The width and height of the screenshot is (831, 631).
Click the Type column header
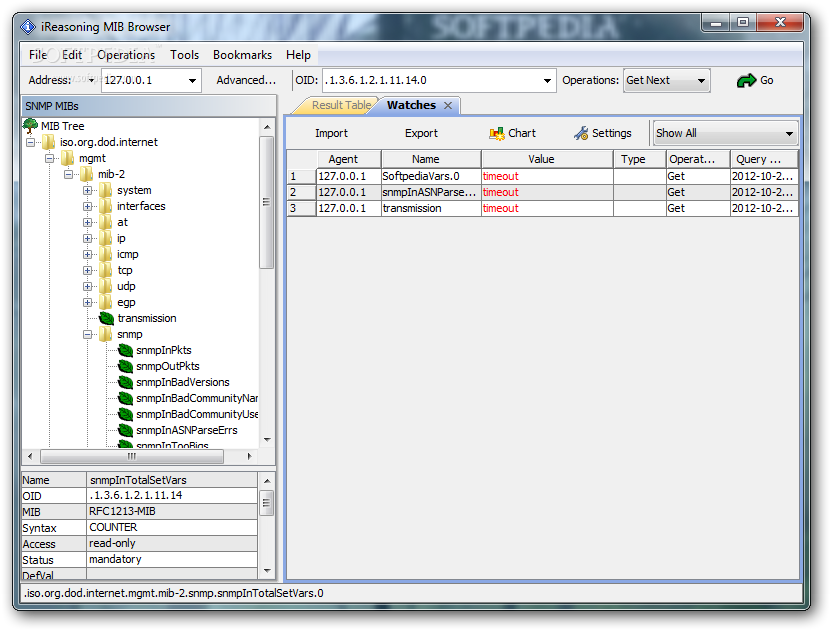coord(640,159)
